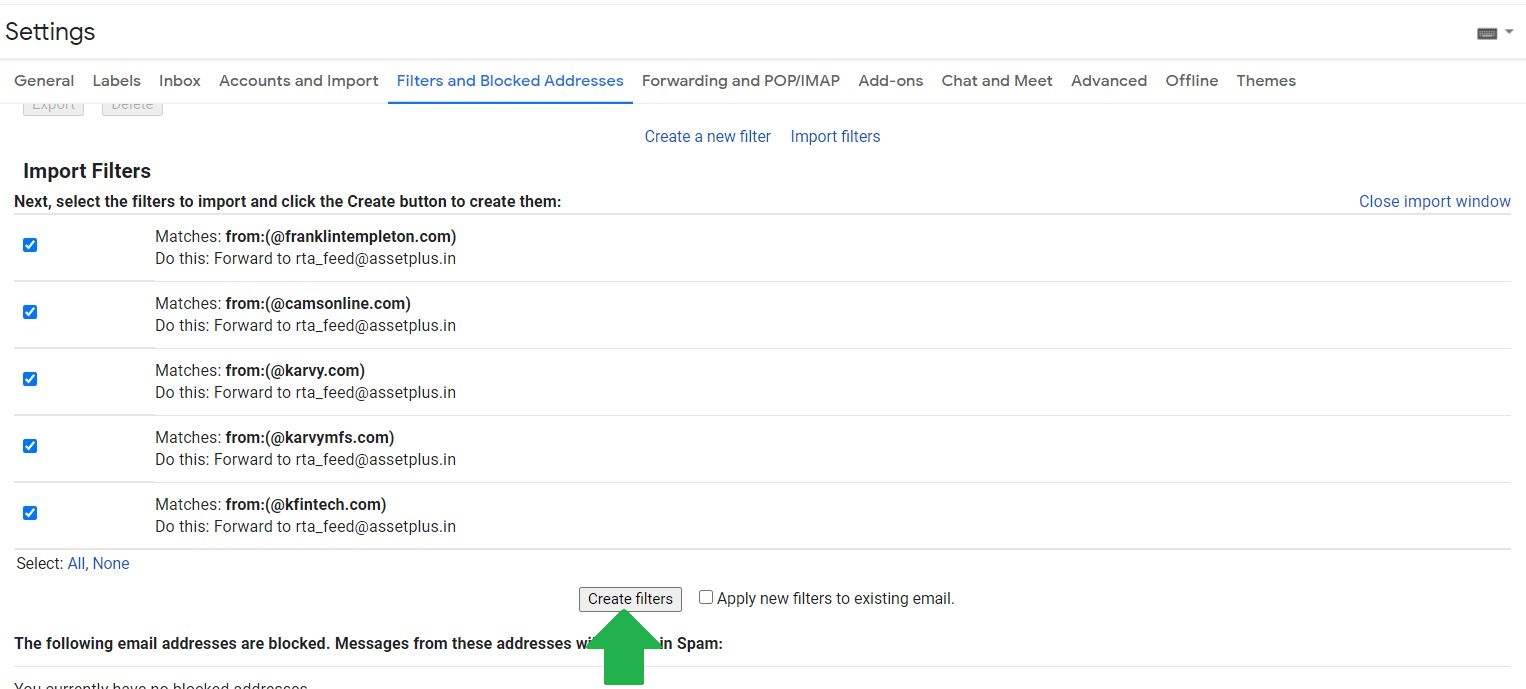
Task: Select None filters link
Action: click(111, 564)
